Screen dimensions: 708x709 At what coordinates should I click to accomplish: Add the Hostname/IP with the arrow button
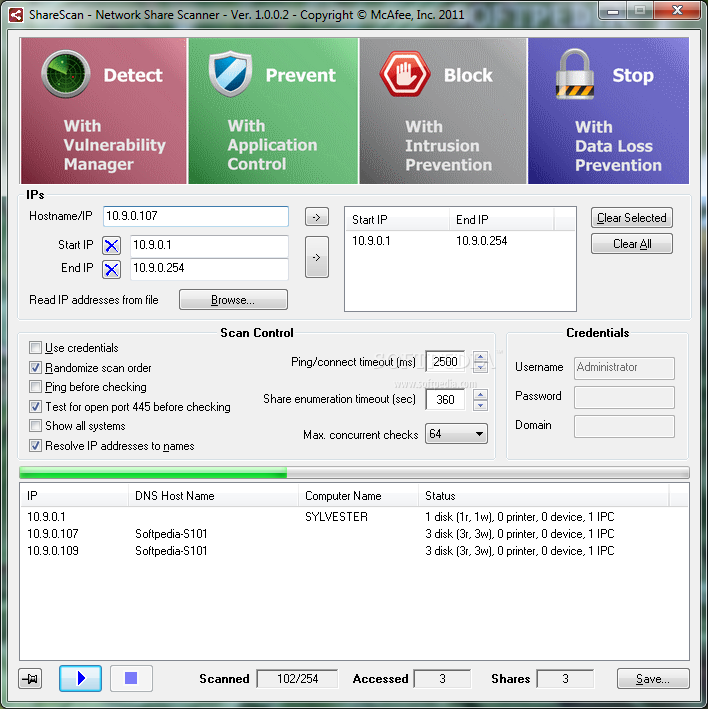(316, 217)
